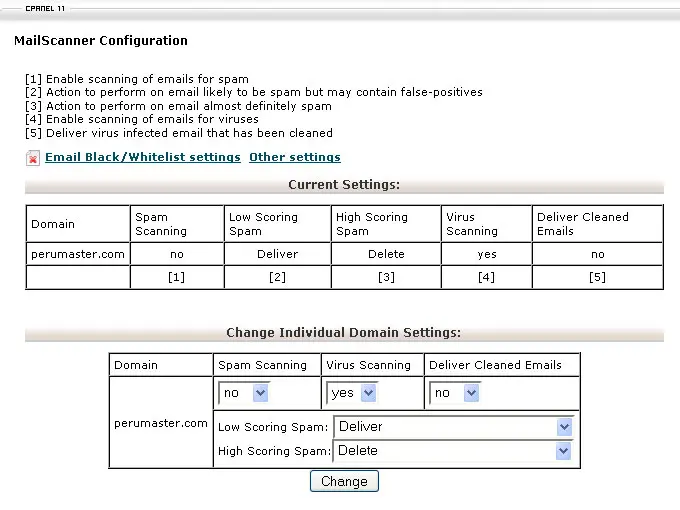The height and width of the screenshot is (510, 680).
Task: Open the Virus Scanning dropdown set to yes
Action: click(x=352, y=393)
